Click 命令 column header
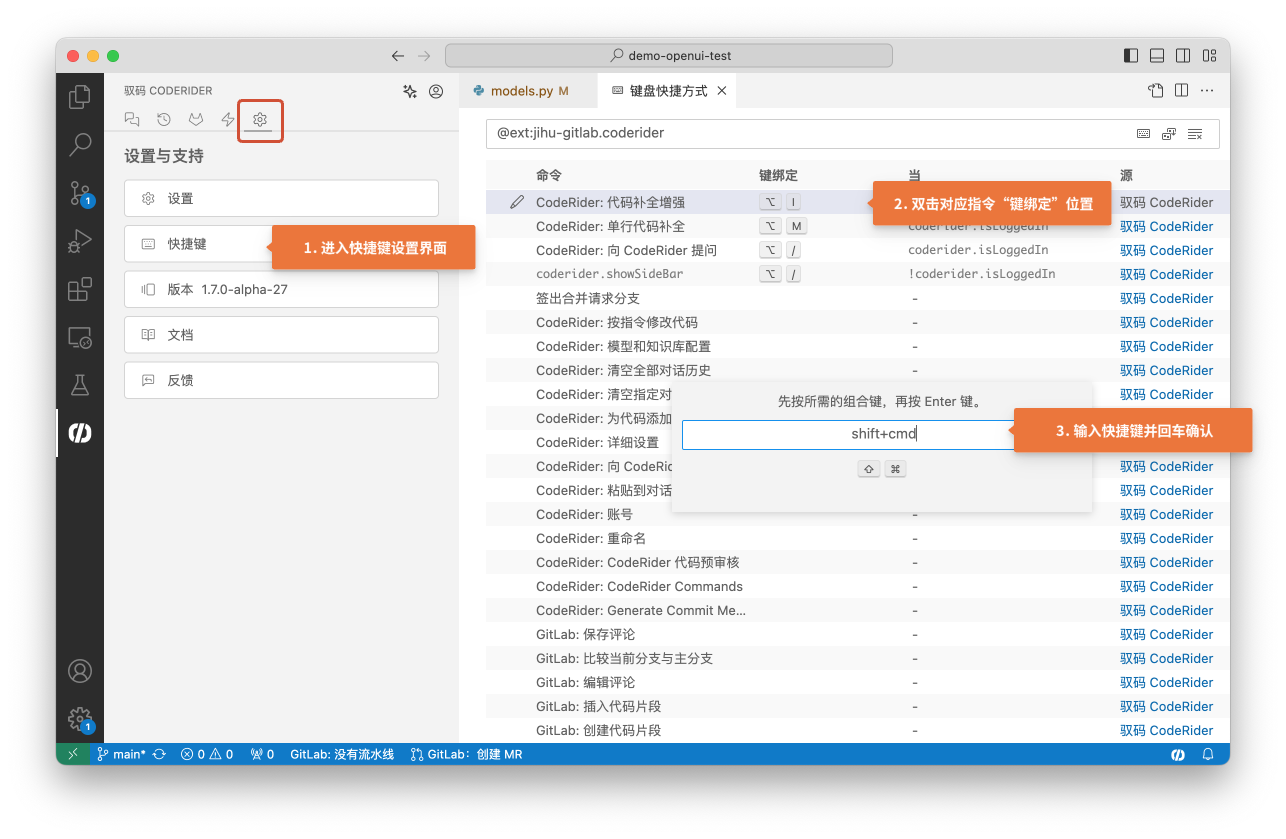Image resolution: width=1286 pixels, height=839 pixels. click(x=549, y=175)
